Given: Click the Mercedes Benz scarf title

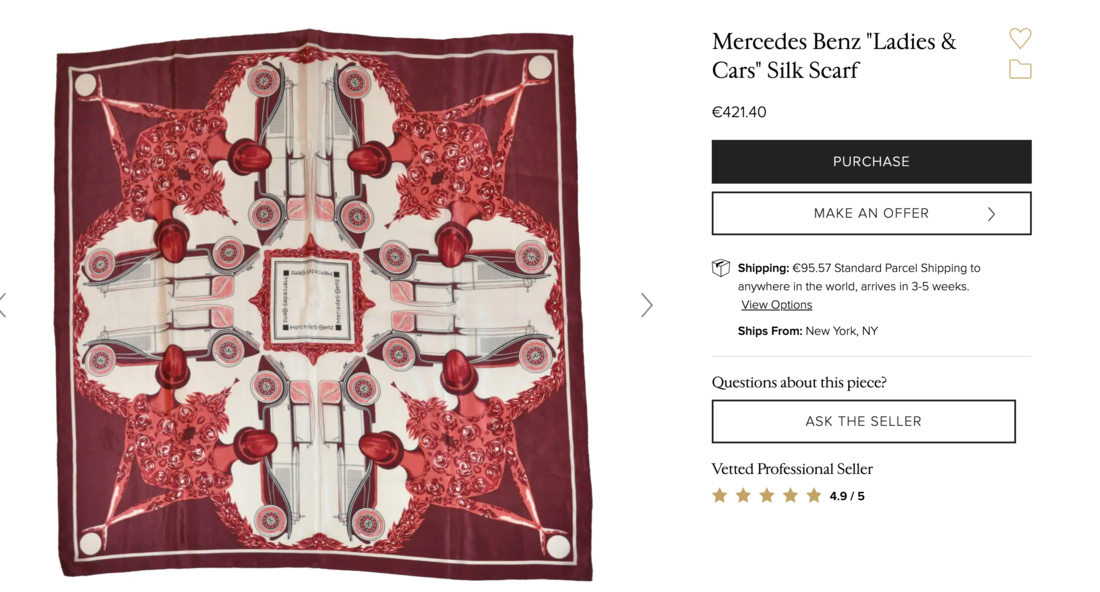Looking at the screenshot, I should pyautogui.click(x=834, y=56).
